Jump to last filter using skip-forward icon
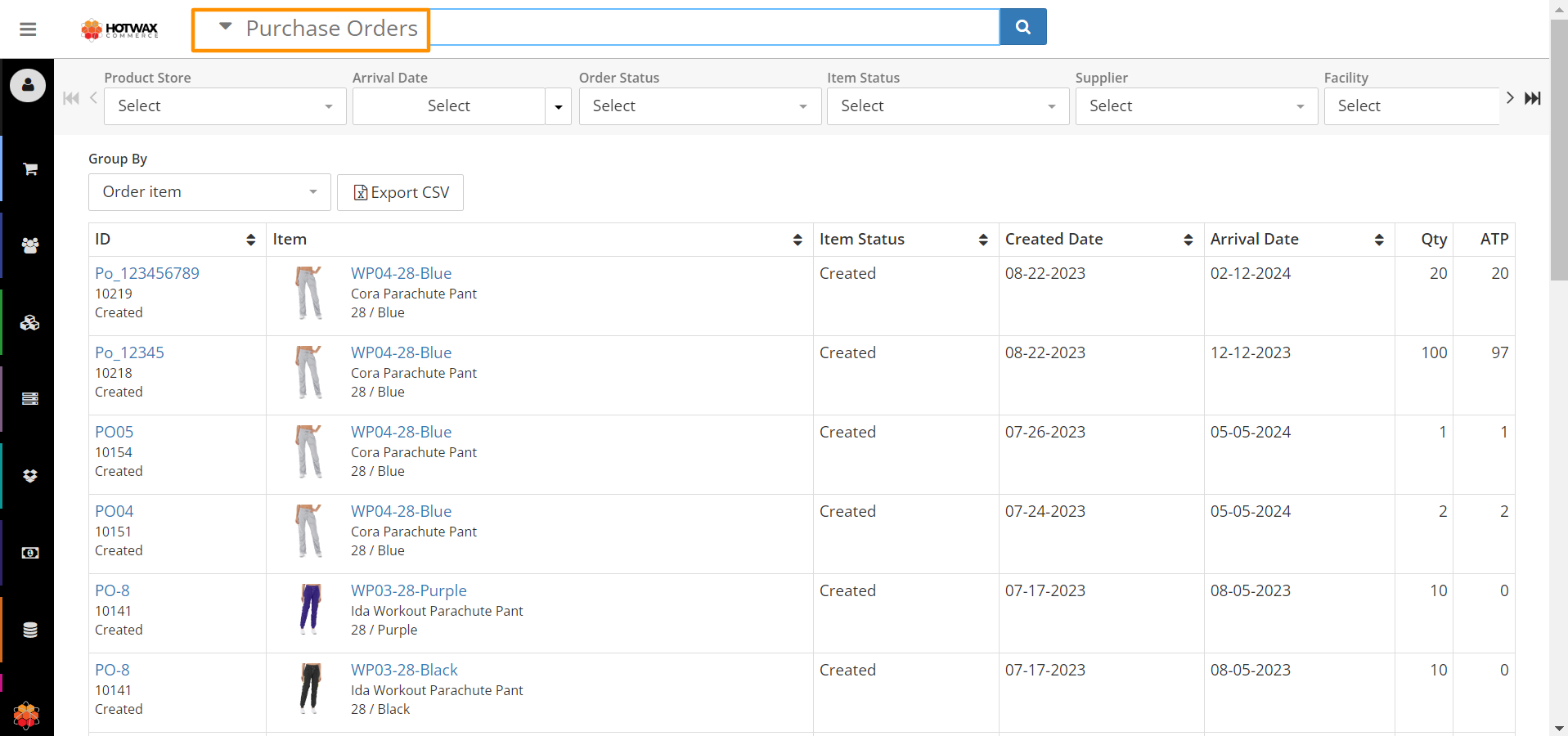Viewport: 1568px width, 736px height. pyautogui.click(x=1532, y=98)
